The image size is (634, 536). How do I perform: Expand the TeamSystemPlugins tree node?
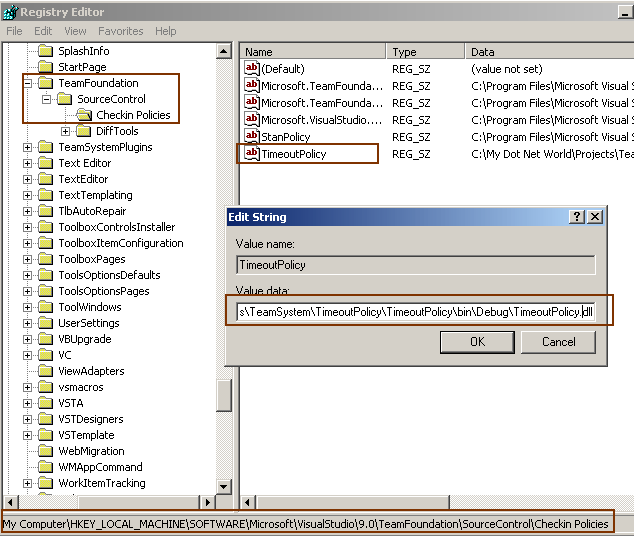point(27,147)
